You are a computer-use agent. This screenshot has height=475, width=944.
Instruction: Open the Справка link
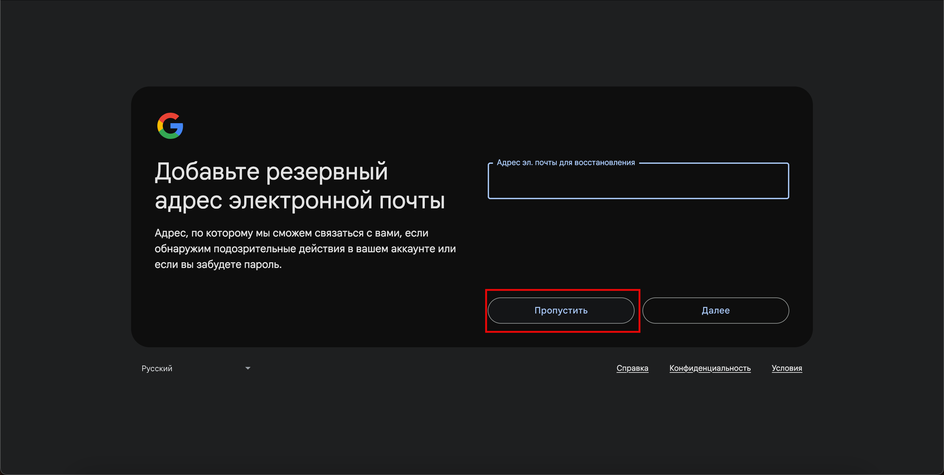point(632,368)
